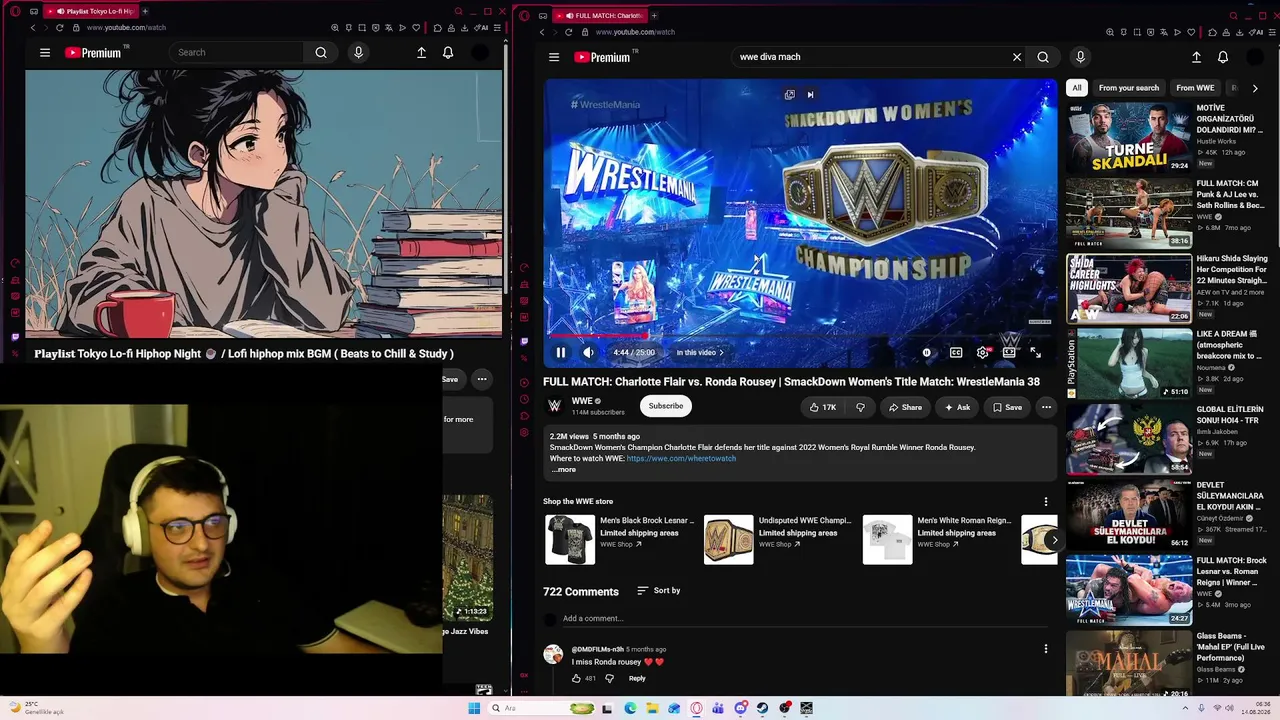1280x720 pixels.
Task: Open the Windows Start menu
Action: pyautogui.click(x=474, y=708)
